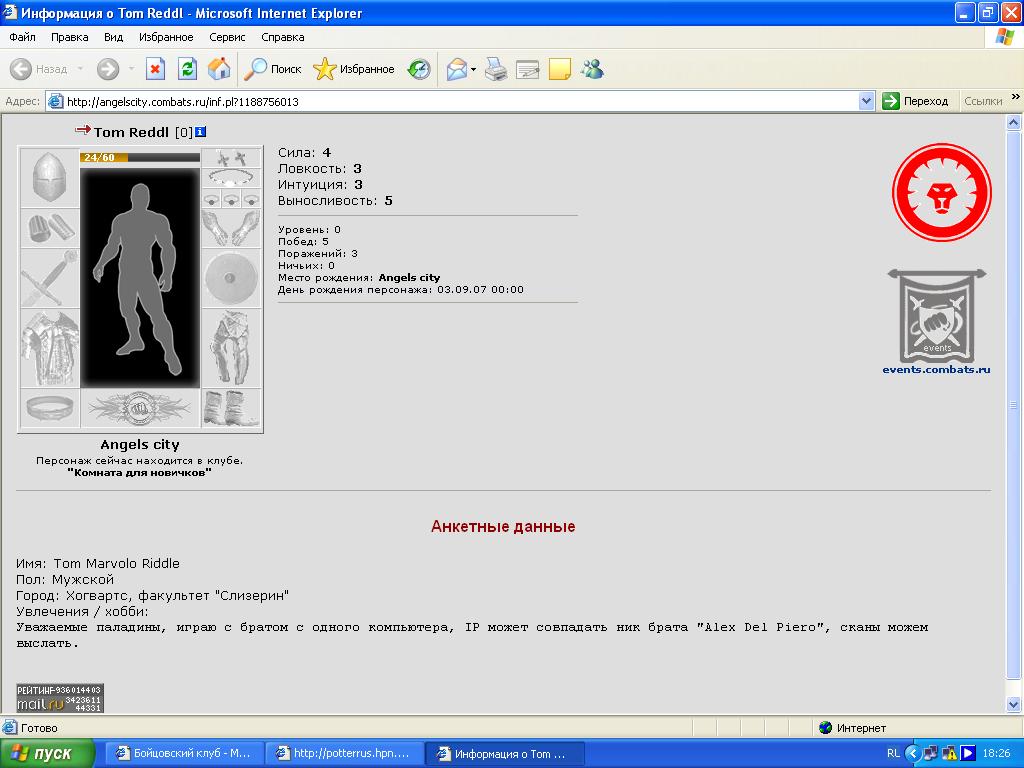The height and width of the screenshot is (768, 1024).
Task: Open the Файл menu
Action: click(23, 37)
